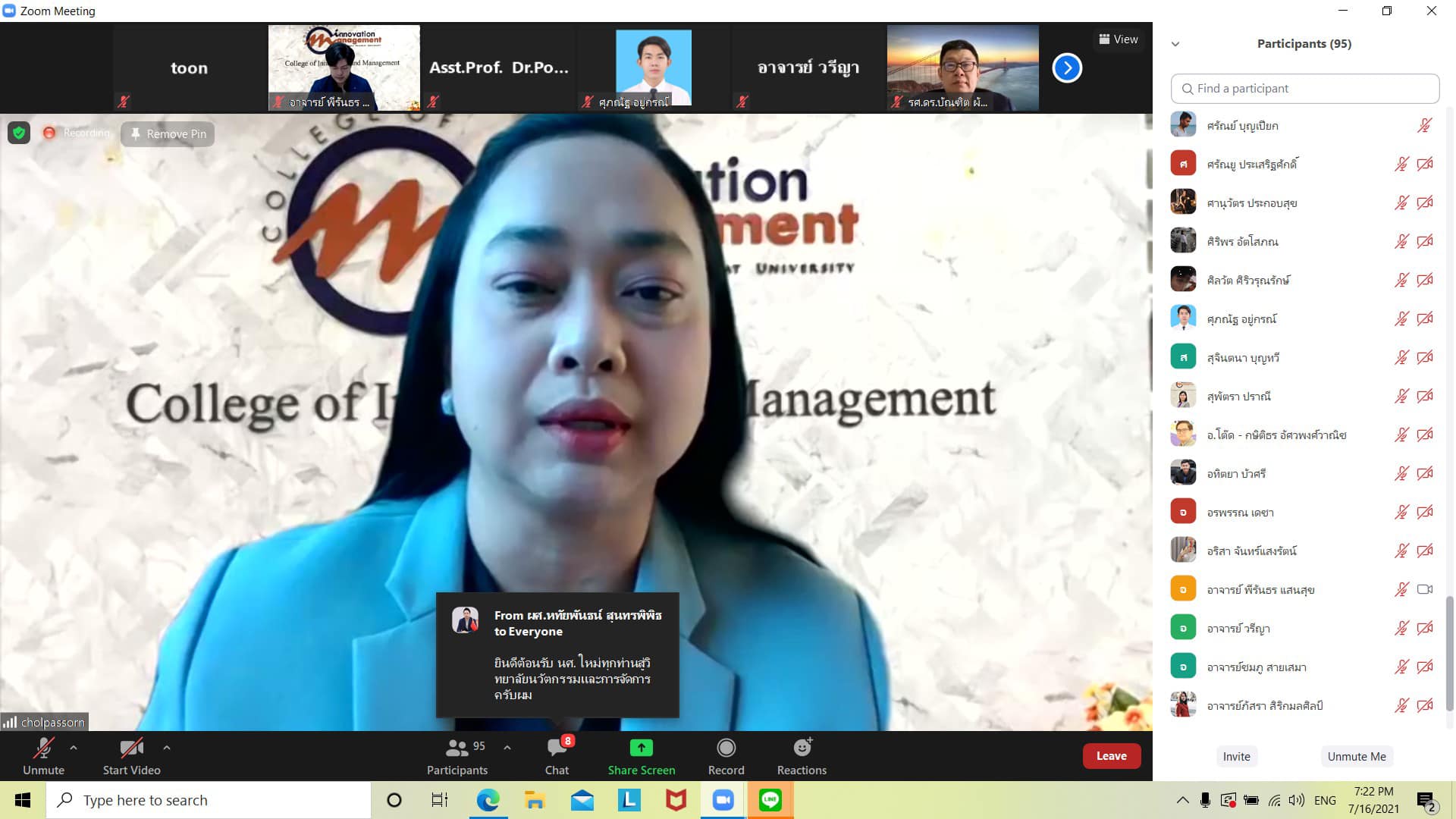Click the Remove Pin button
The width and height of the screenshot is (1456, 819).
click(168, 134)
